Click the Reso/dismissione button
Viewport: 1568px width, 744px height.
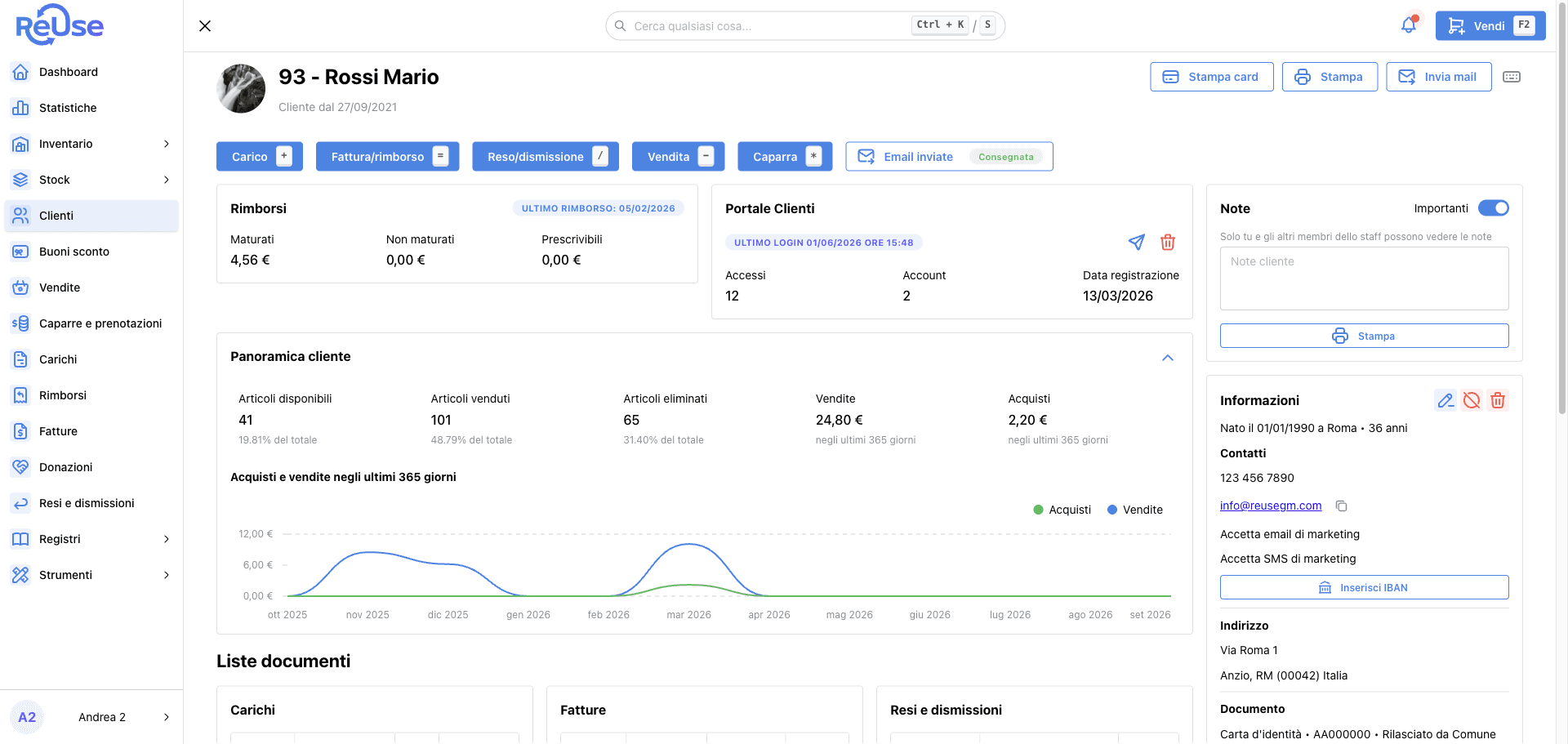[546, 157]
